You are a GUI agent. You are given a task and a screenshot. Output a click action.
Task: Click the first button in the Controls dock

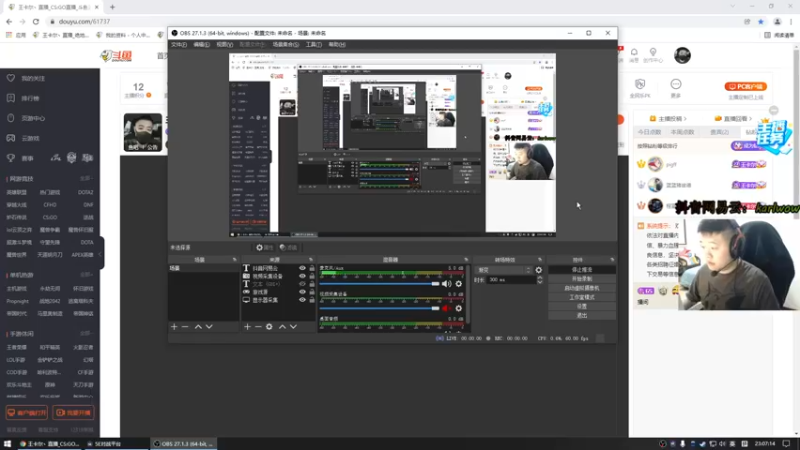pos(582,269)
